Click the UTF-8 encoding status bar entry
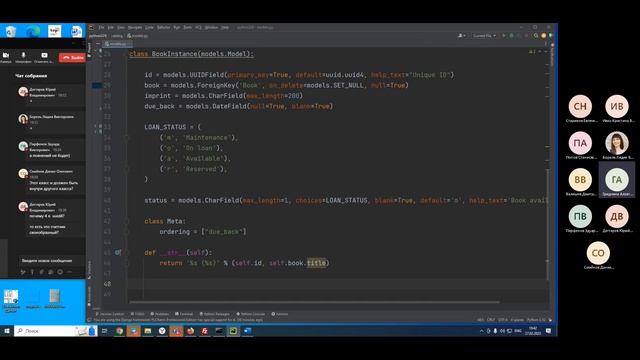 502,320
